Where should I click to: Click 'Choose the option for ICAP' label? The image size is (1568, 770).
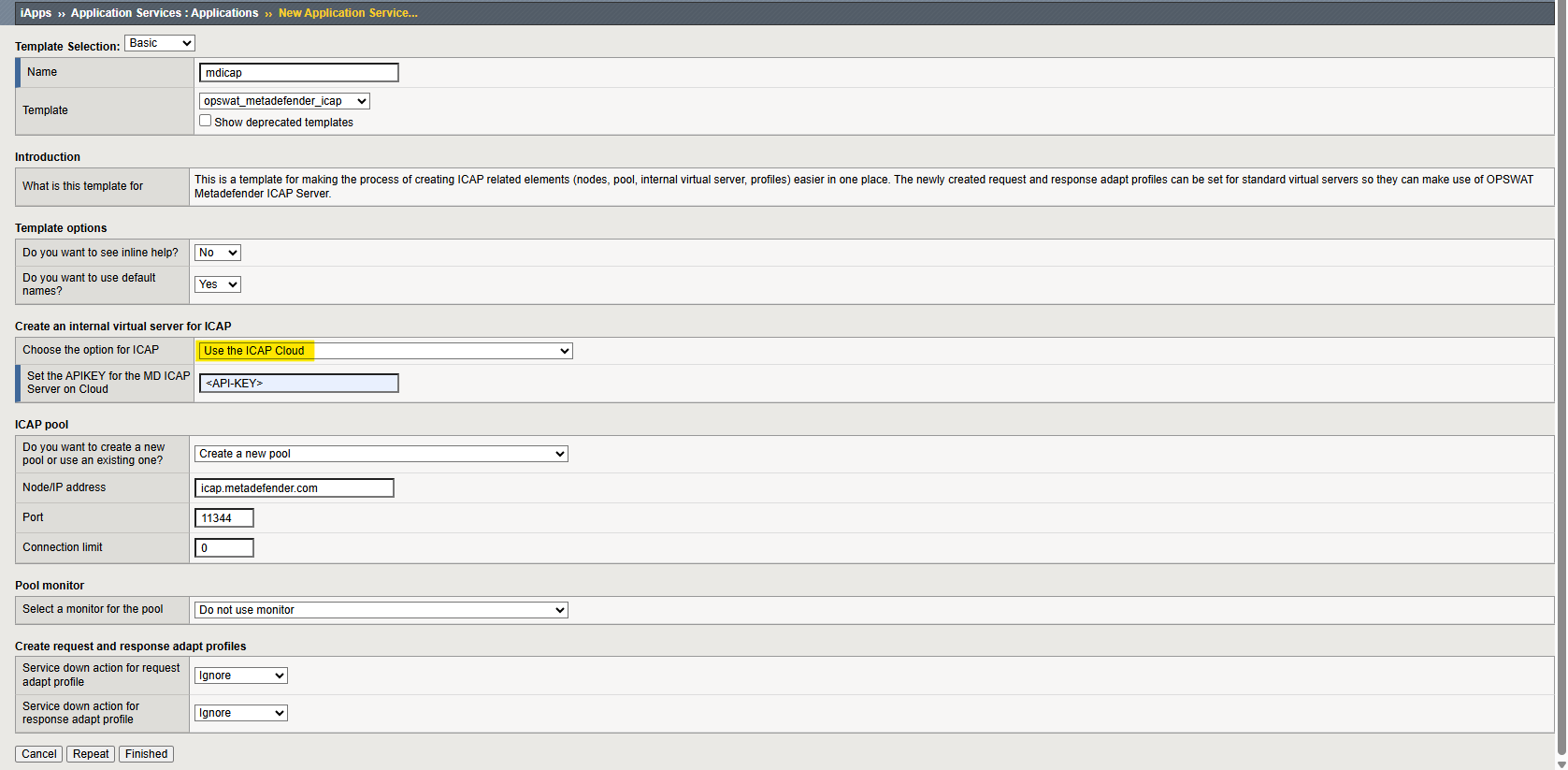(91, 350)
